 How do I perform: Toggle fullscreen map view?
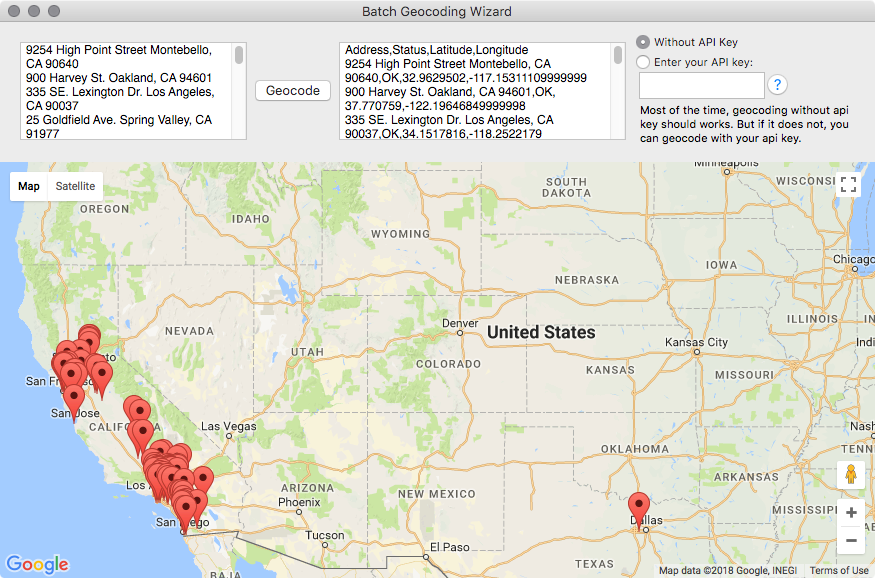pos(848,185)
